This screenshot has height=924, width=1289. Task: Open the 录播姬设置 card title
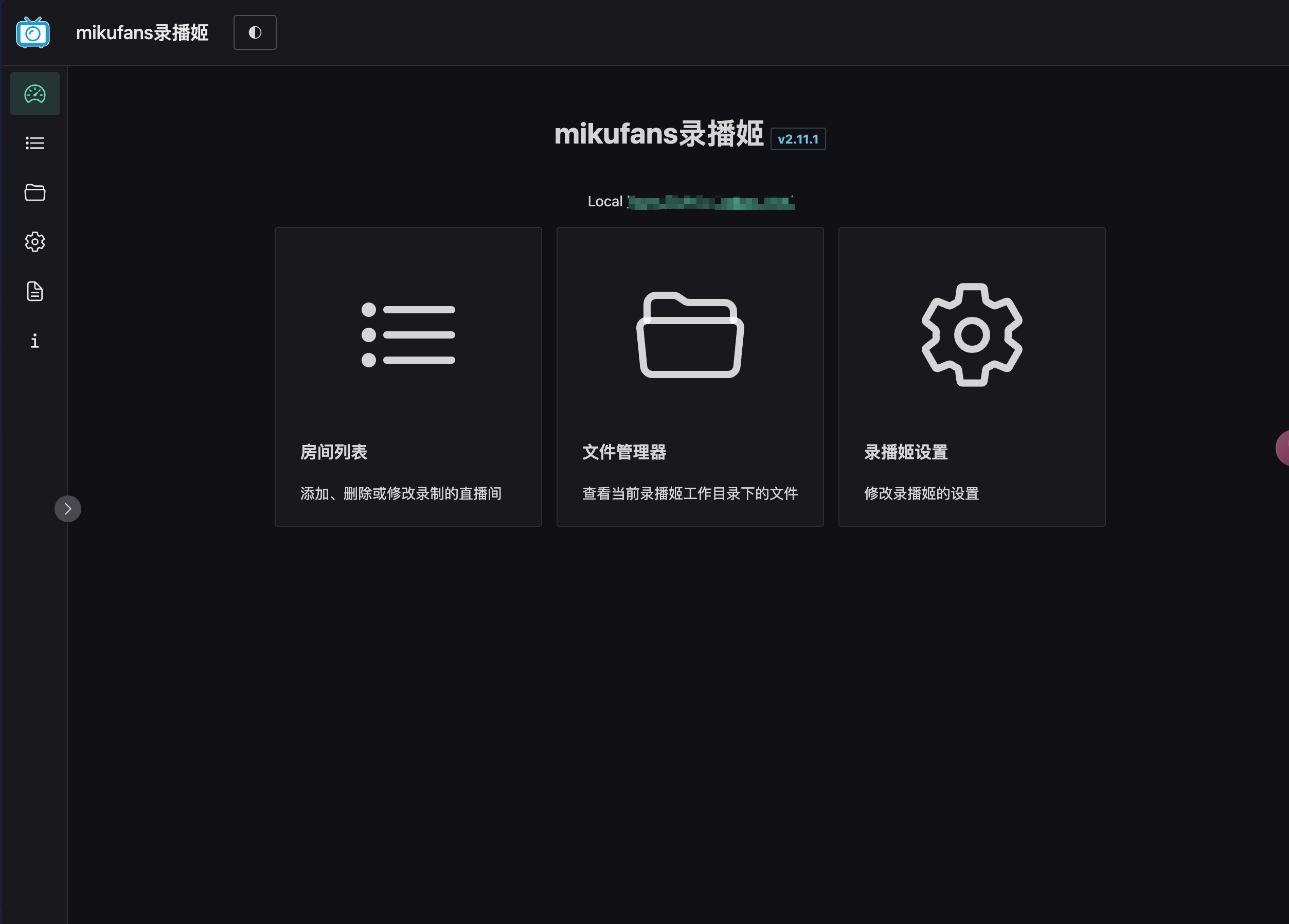[x=906, y=452]
